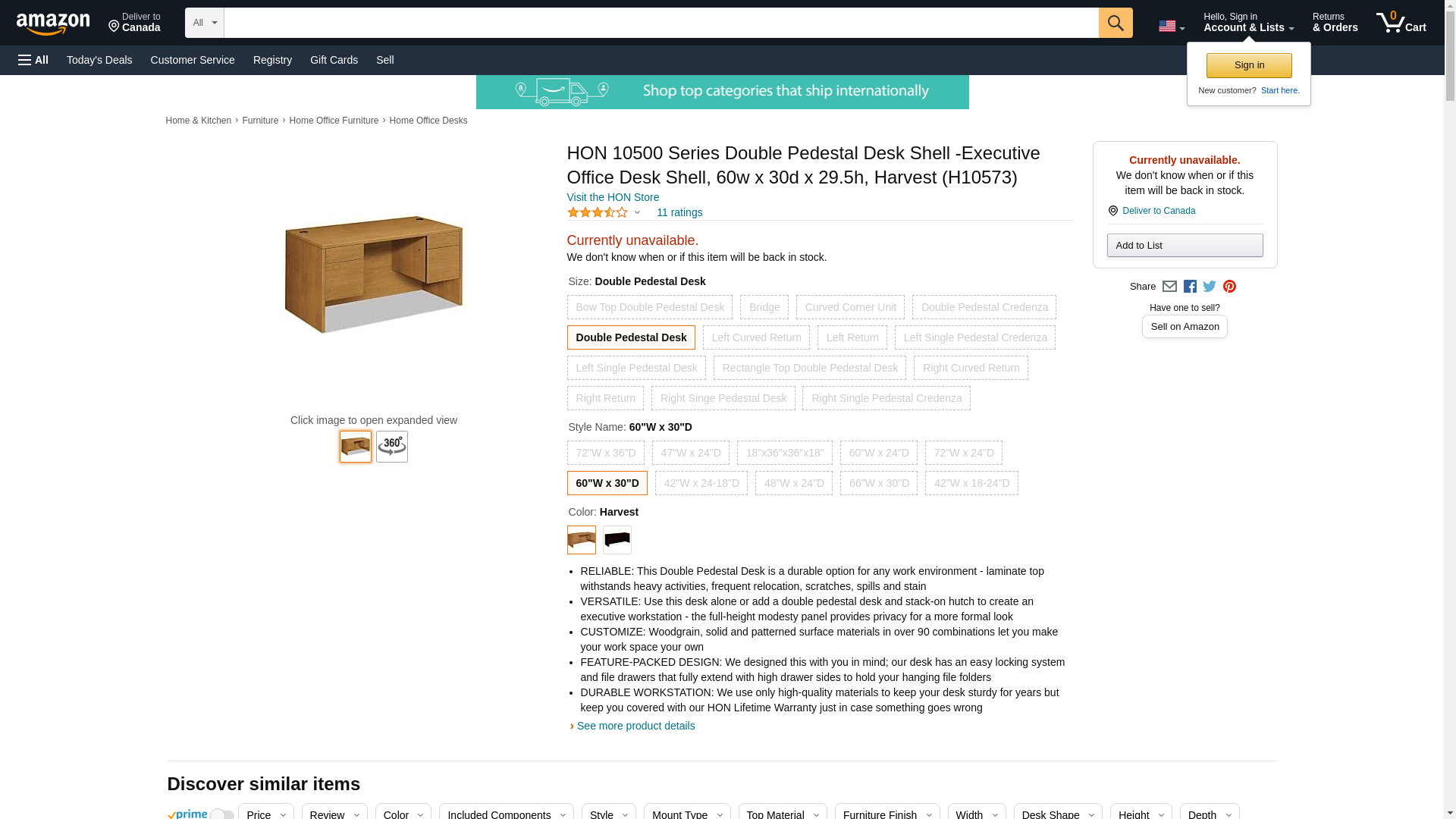Share via Facebook icon
Screen dimensions: 1456x819
click(x=1190, y=287)
